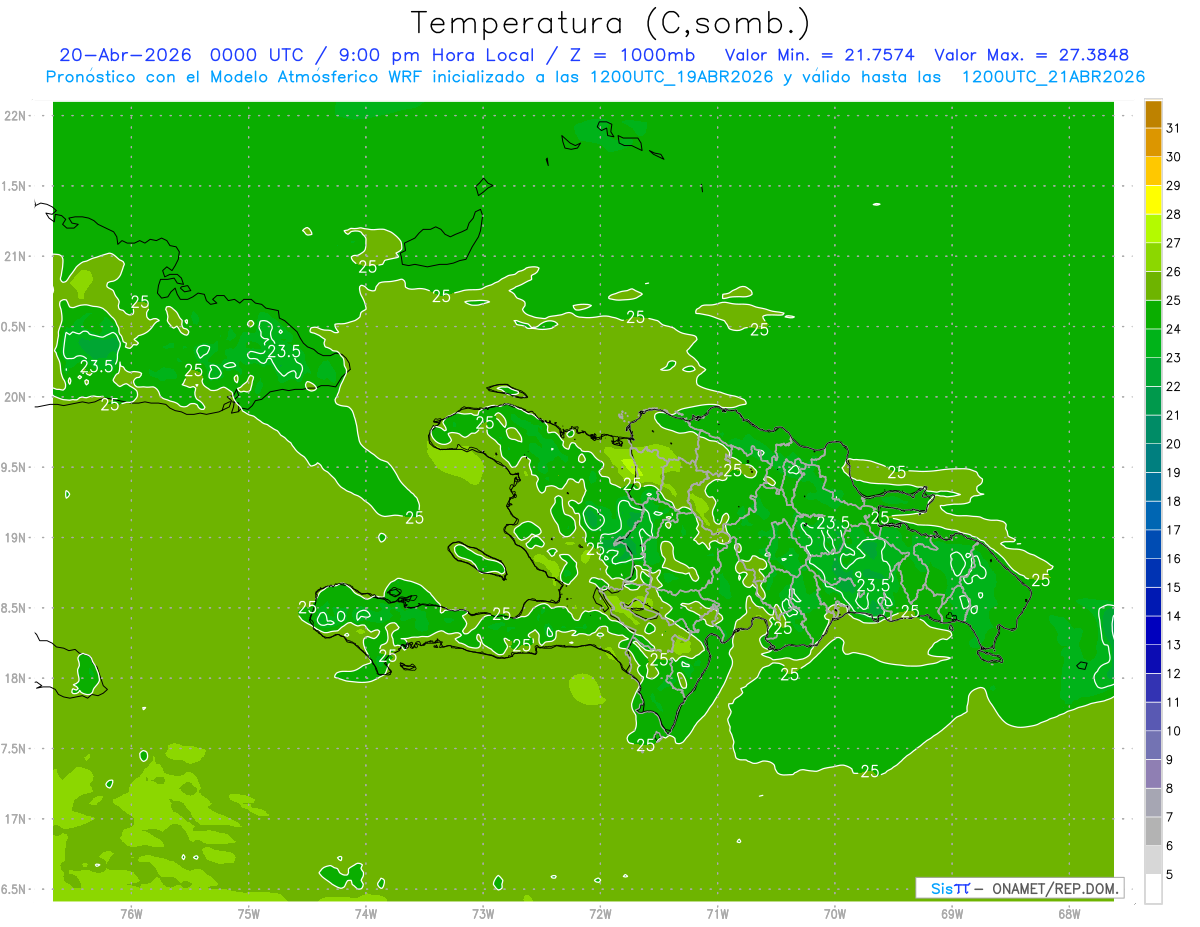Click the gray 6 degree legend swatch
The image size is (1200, 927).
click(1153, 831)
